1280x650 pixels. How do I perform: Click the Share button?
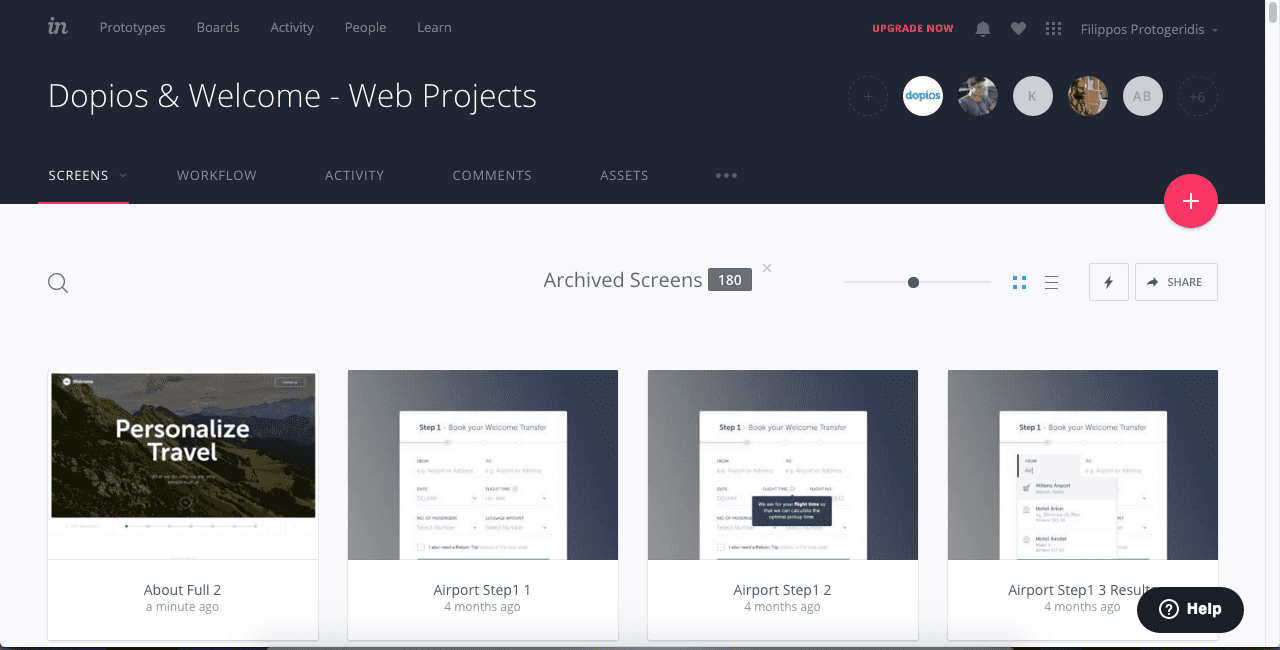coord(1175,282)
